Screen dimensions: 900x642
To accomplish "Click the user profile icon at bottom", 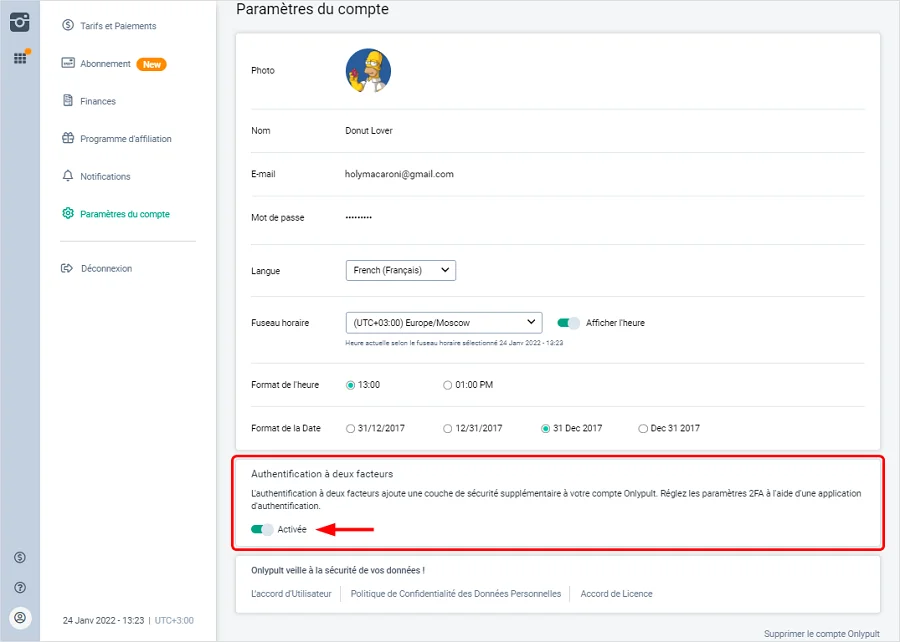I will tap(20, 617).
